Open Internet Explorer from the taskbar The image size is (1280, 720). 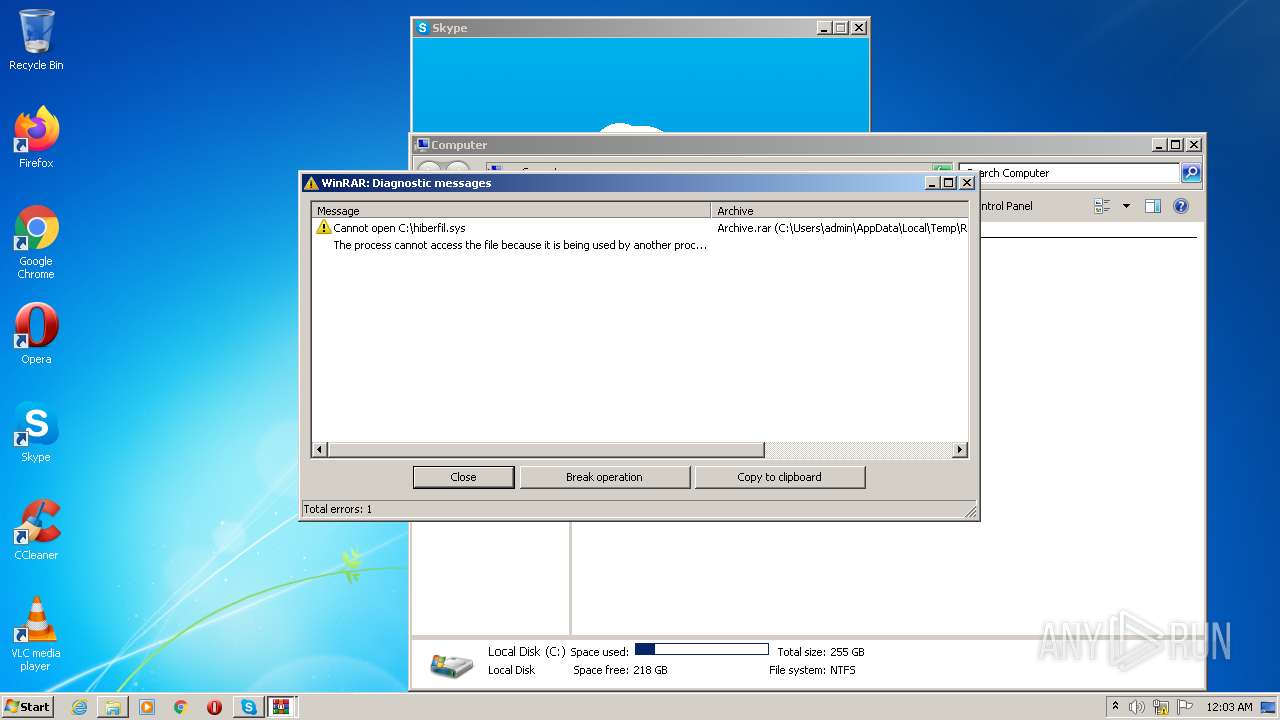click(79, 707)
